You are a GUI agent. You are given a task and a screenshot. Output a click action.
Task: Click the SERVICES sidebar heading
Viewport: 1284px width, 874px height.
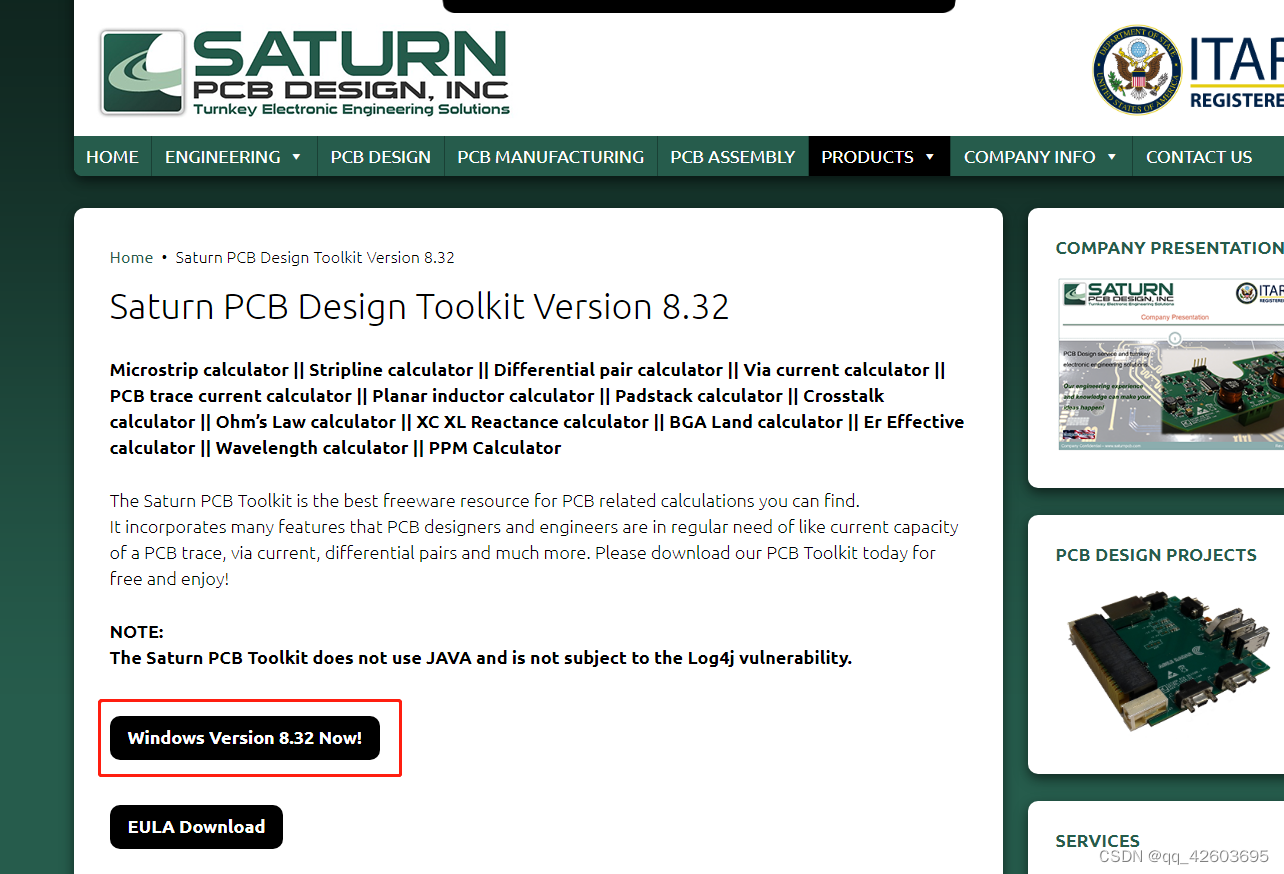pyautogui.click(x=1098, y=841)
